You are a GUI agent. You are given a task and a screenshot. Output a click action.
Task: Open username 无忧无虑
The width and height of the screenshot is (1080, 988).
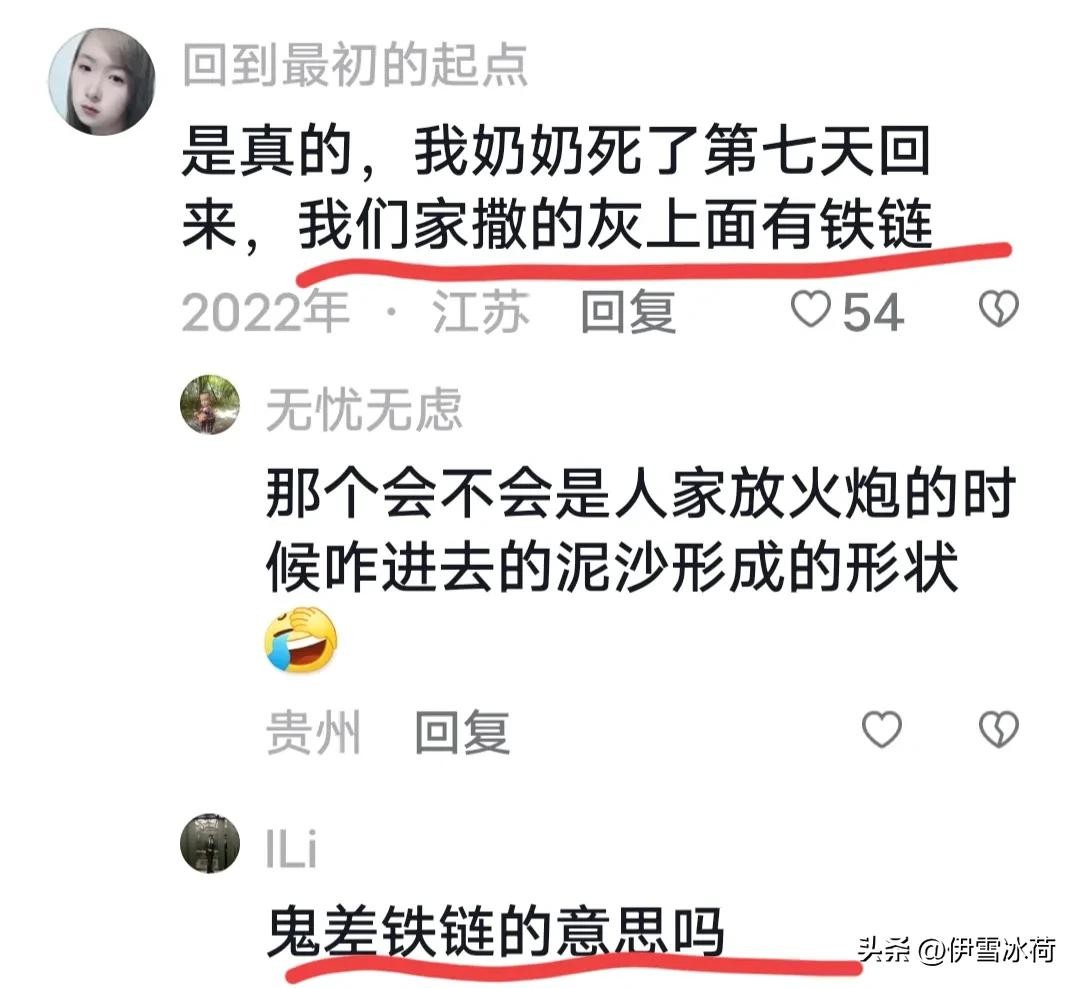(364, 409)
